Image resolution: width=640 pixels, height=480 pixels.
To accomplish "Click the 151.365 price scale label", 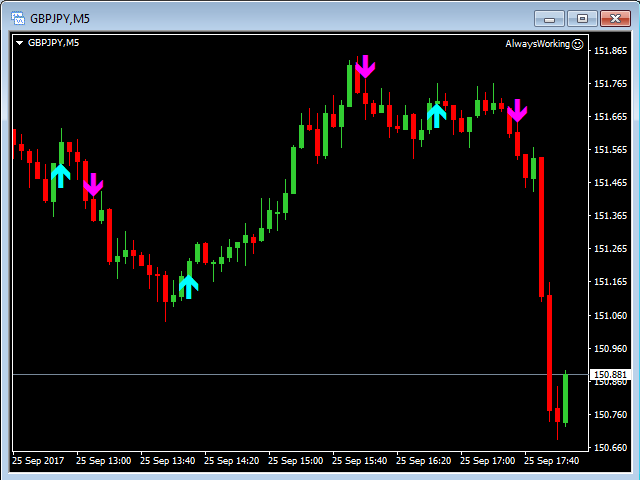I will pos(610,216).
